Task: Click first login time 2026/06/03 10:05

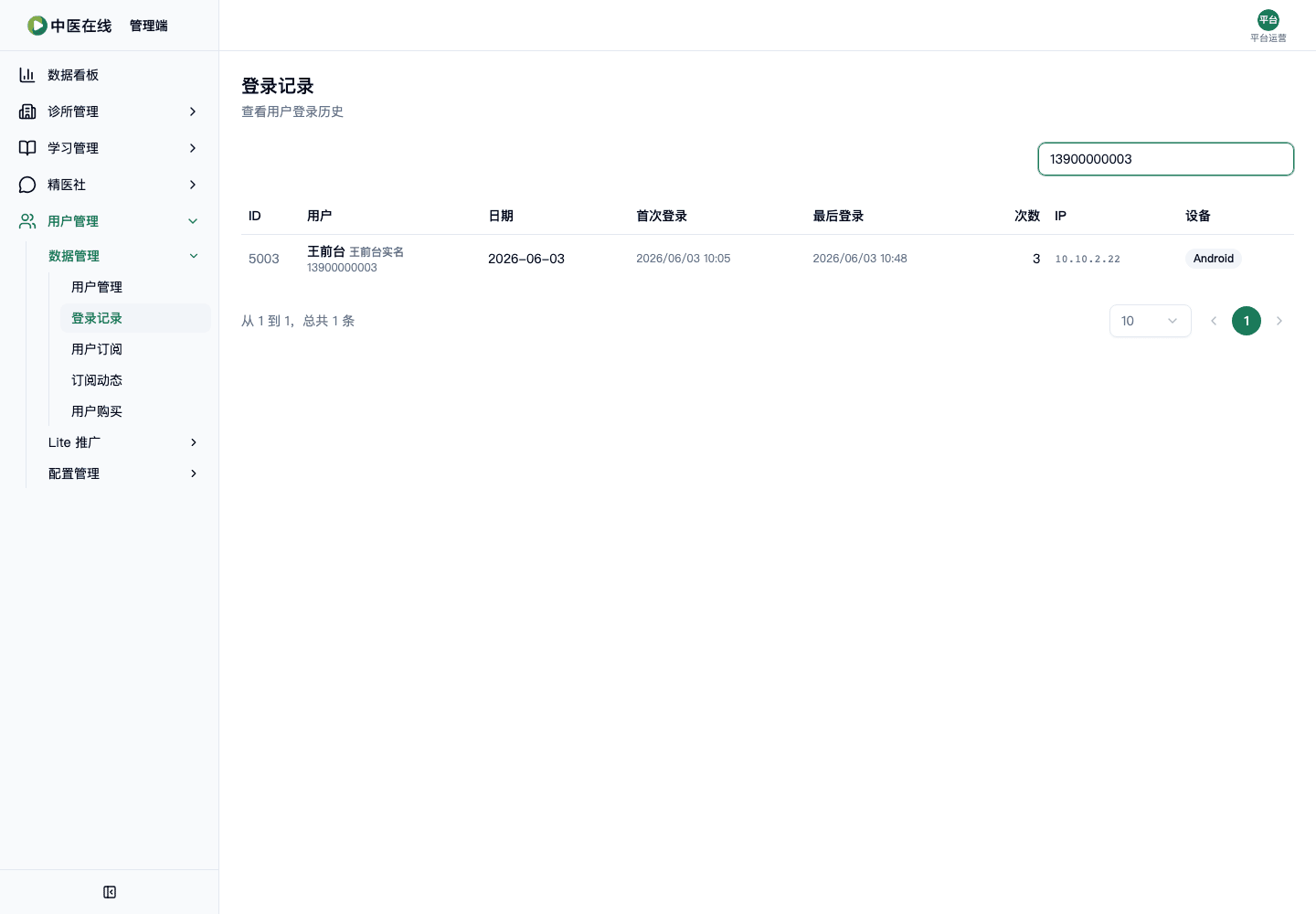Action: [684, 259]
